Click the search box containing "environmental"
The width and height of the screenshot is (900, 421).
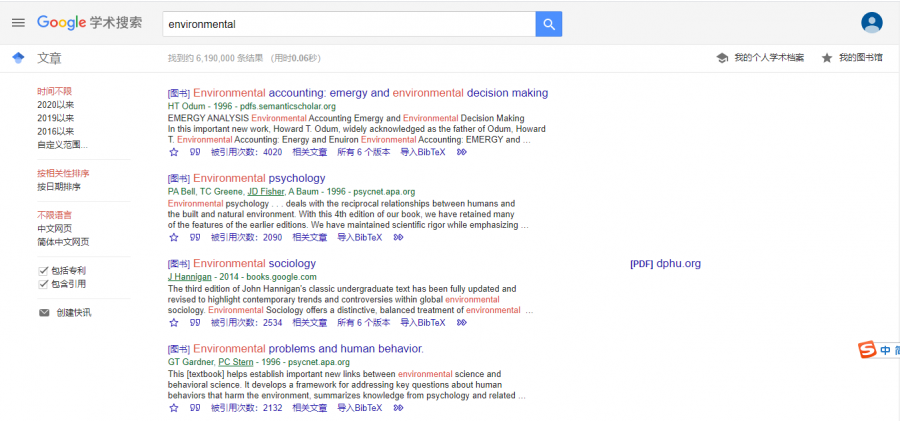click(348, 23)
